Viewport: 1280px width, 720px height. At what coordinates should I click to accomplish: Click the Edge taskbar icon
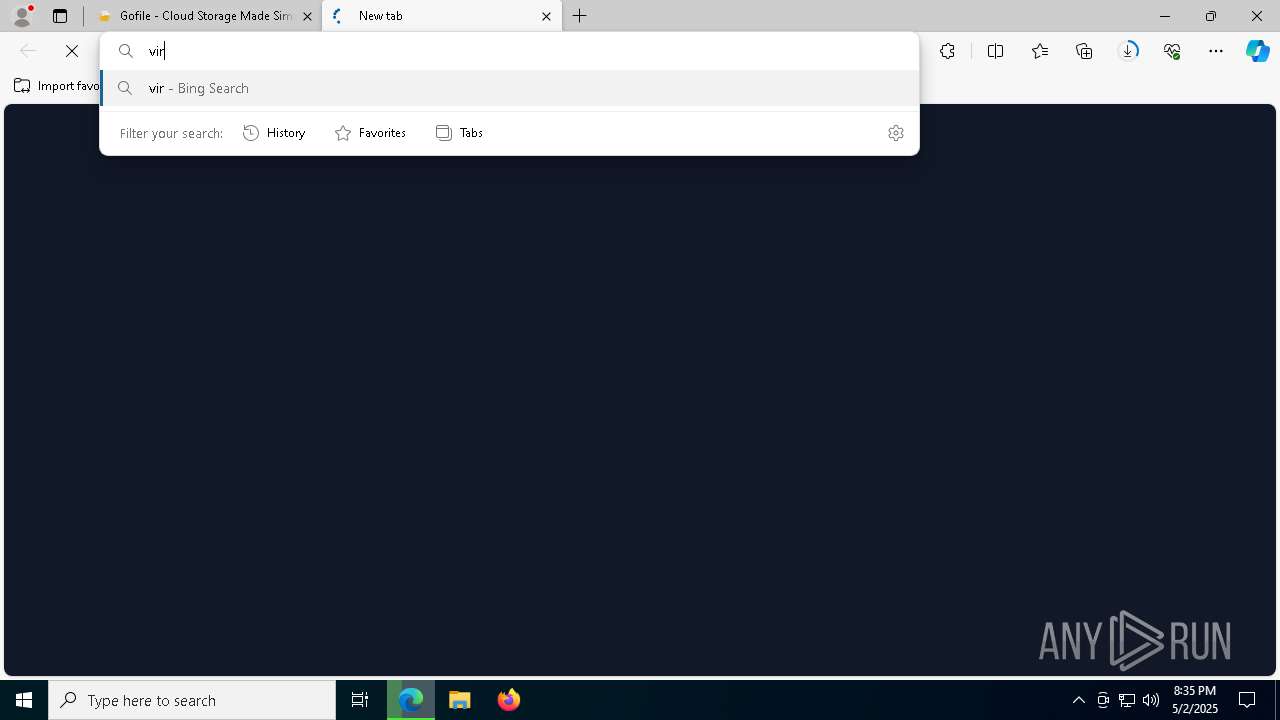pos(411,700)
